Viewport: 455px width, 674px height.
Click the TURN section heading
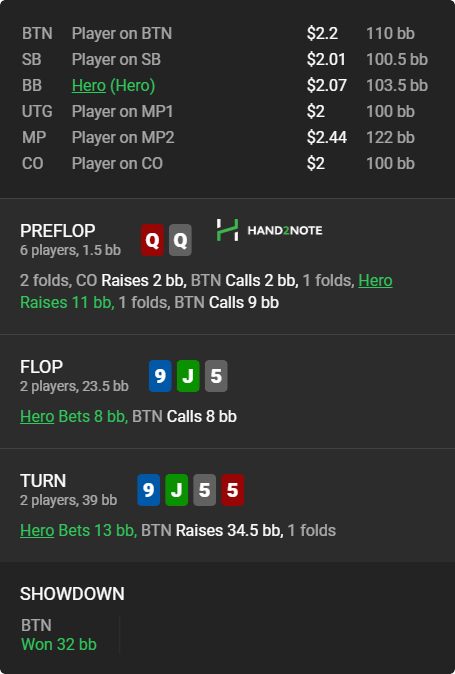43,481
